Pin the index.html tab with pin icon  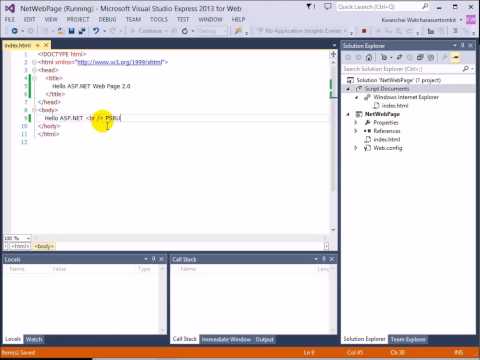[x=38, y=45]
